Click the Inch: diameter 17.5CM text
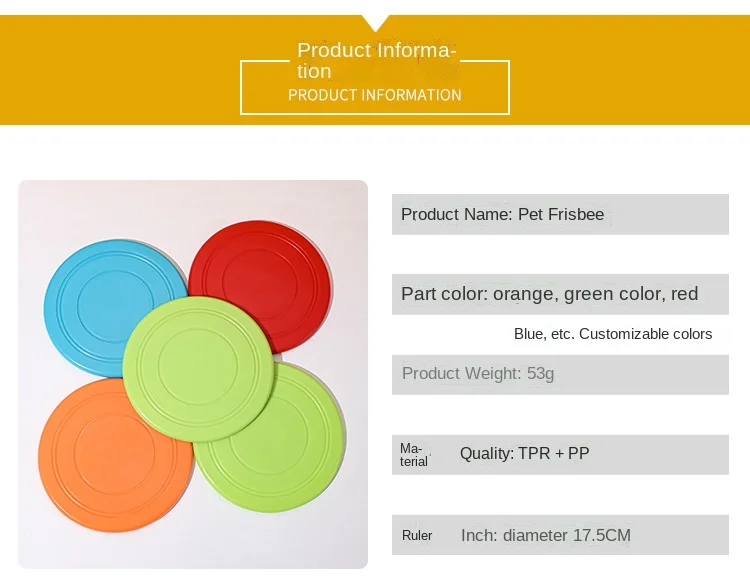Image resolution: width=750 pixels, height=584 pixels. pos(546,535)
